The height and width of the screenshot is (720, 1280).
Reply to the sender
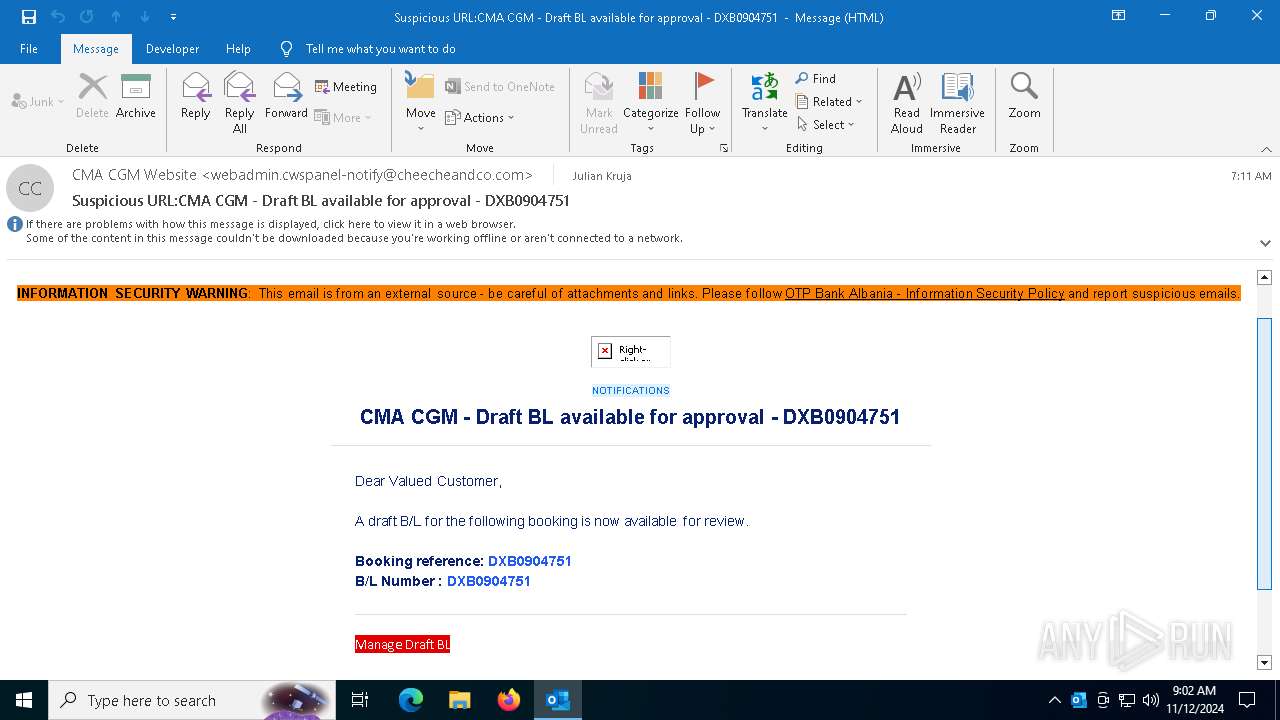(196, 96)
